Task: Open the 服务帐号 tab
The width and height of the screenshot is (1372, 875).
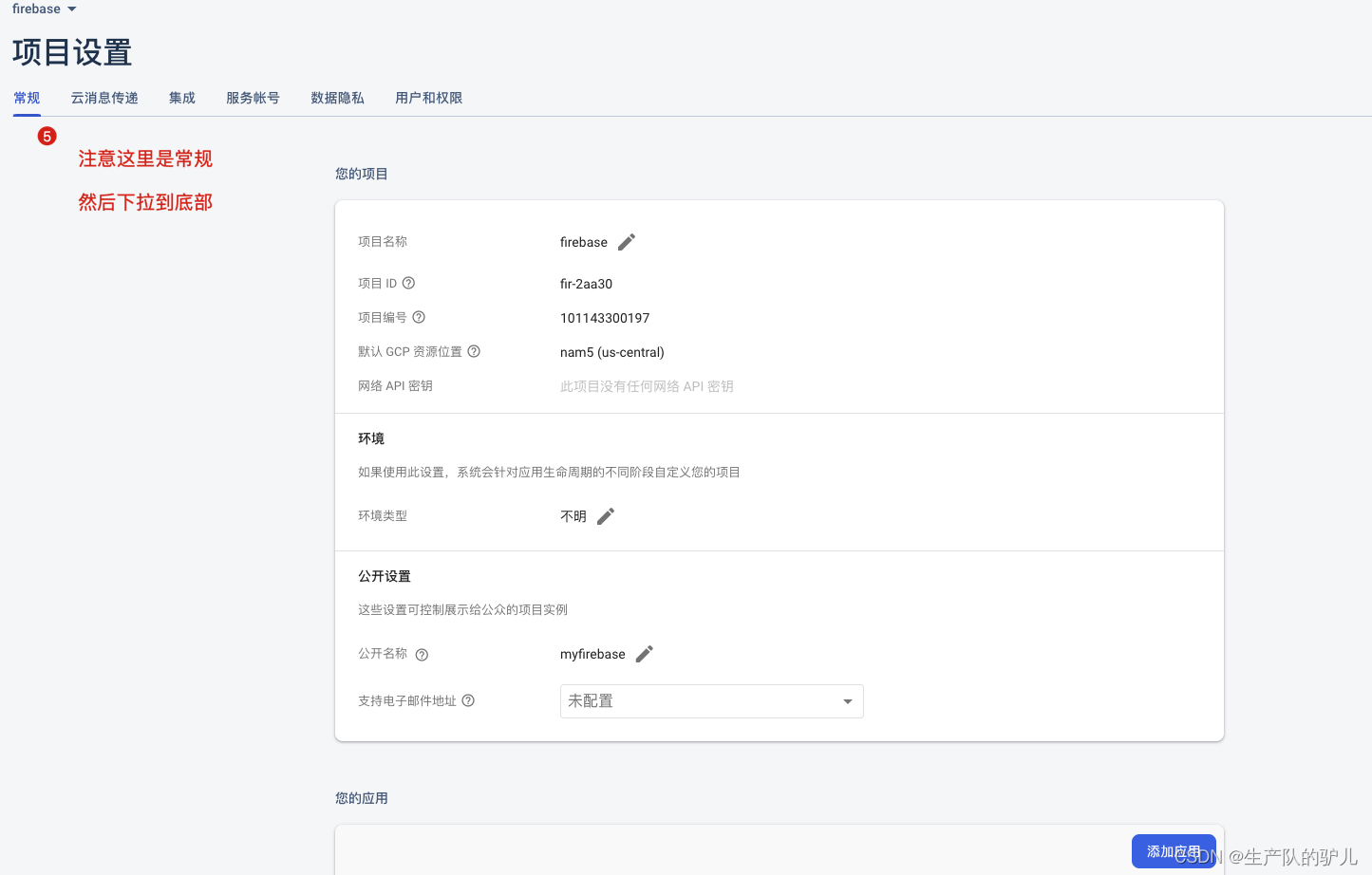Action: pos(253,97)
